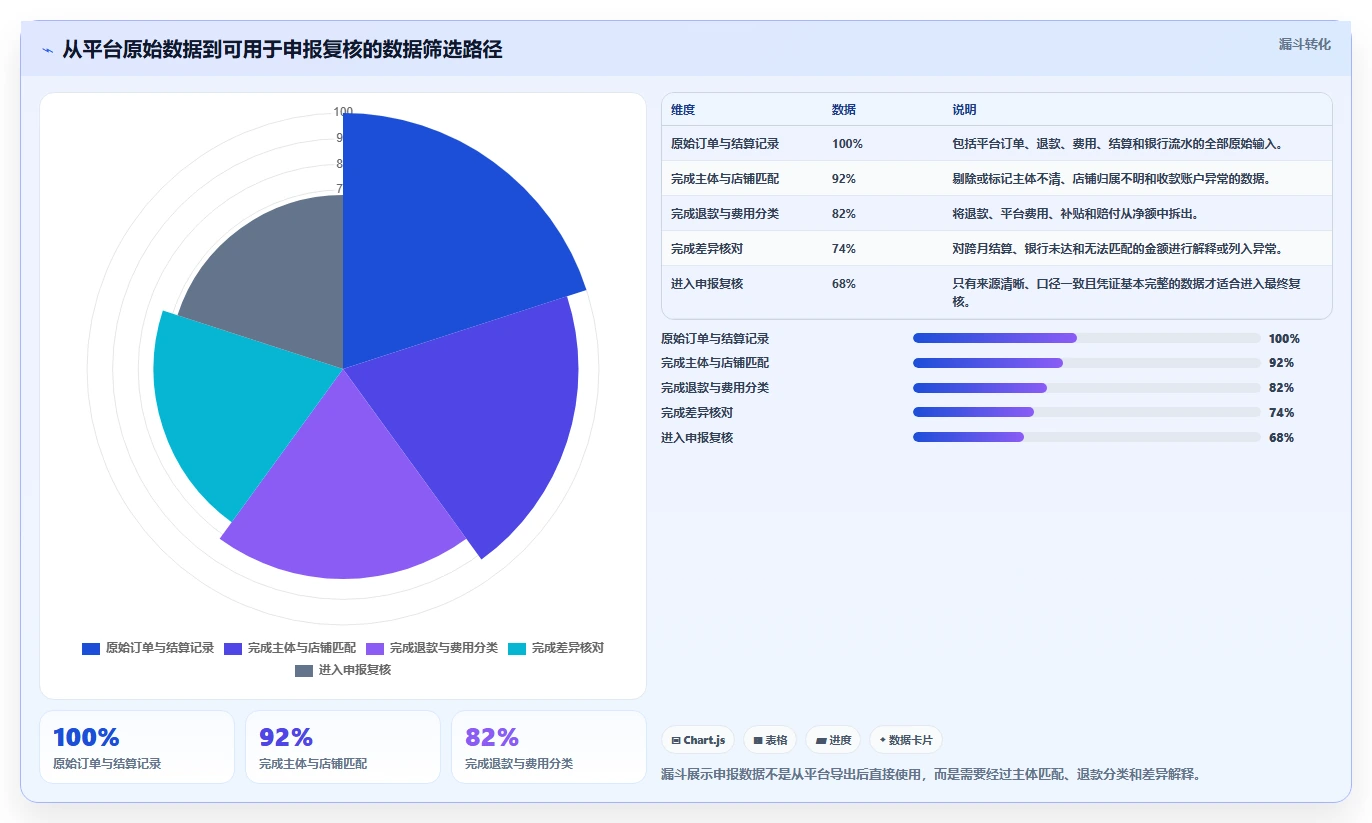Click the 完成退款与费用分类 progress bar
The image size is (1372, 823).
point(1087,388)
